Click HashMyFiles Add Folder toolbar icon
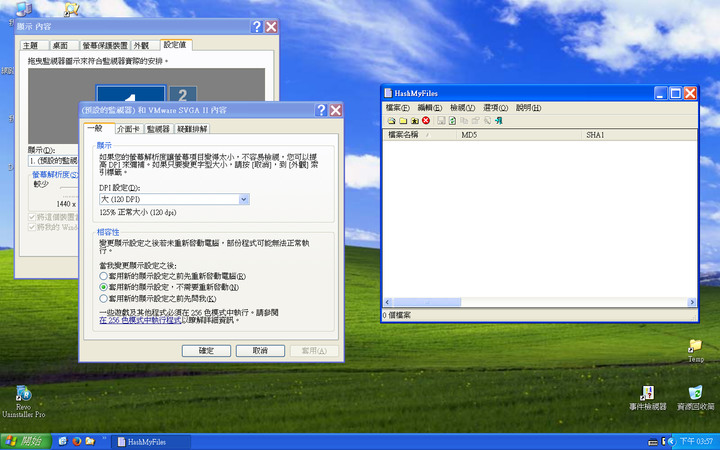720x450 pixels. pyautogui.click(x=403, y=121)
